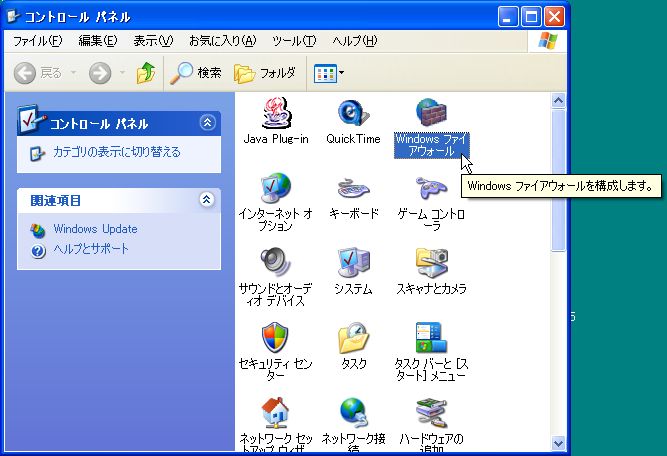Viewport: 667px width, 456px height.
Task: Open the ヘルプとサポート link
Action: [x=91, y=249]
